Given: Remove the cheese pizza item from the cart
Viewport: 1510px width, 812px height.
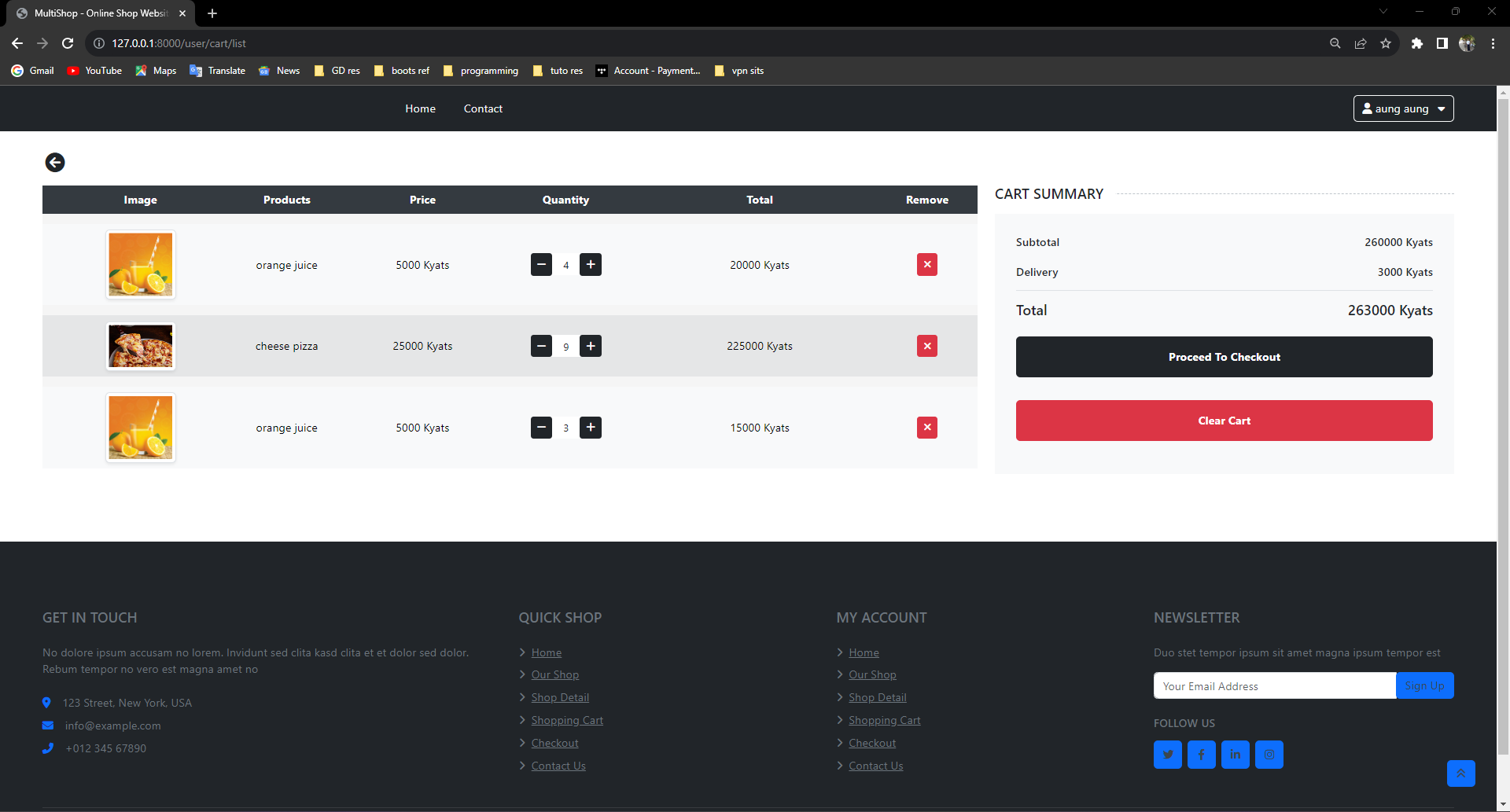Looking at the screenshot, I should [x=927, y=346].
